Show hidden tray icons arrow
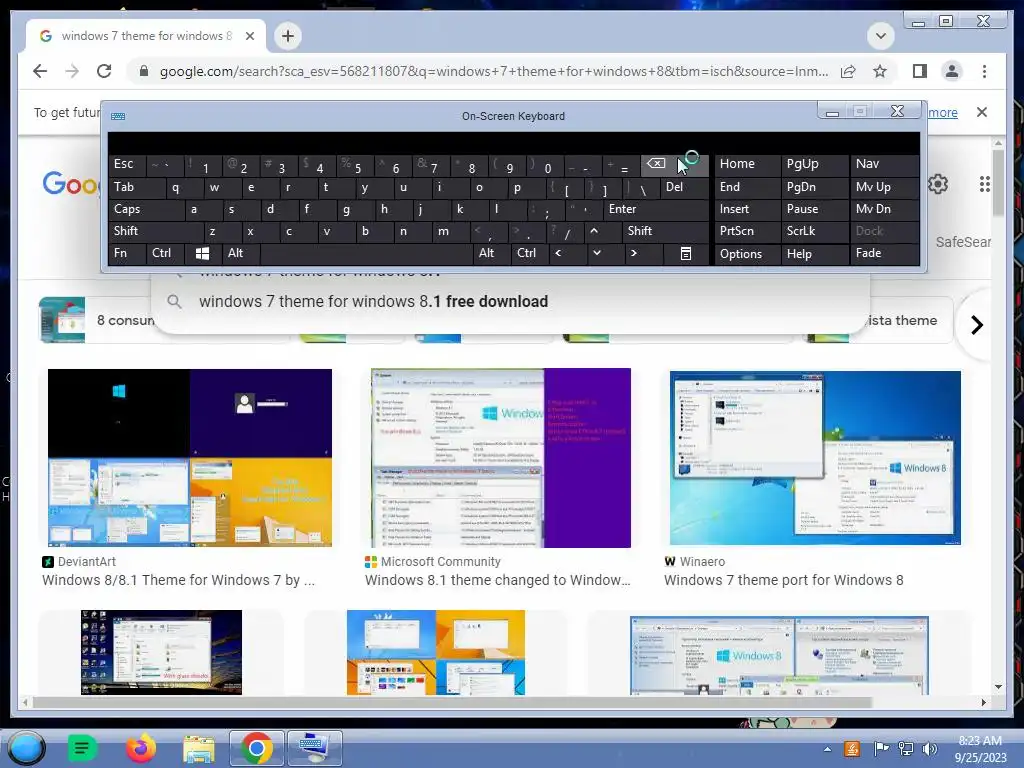Viewport: 1024px width, 768px height. coord(827,749)
